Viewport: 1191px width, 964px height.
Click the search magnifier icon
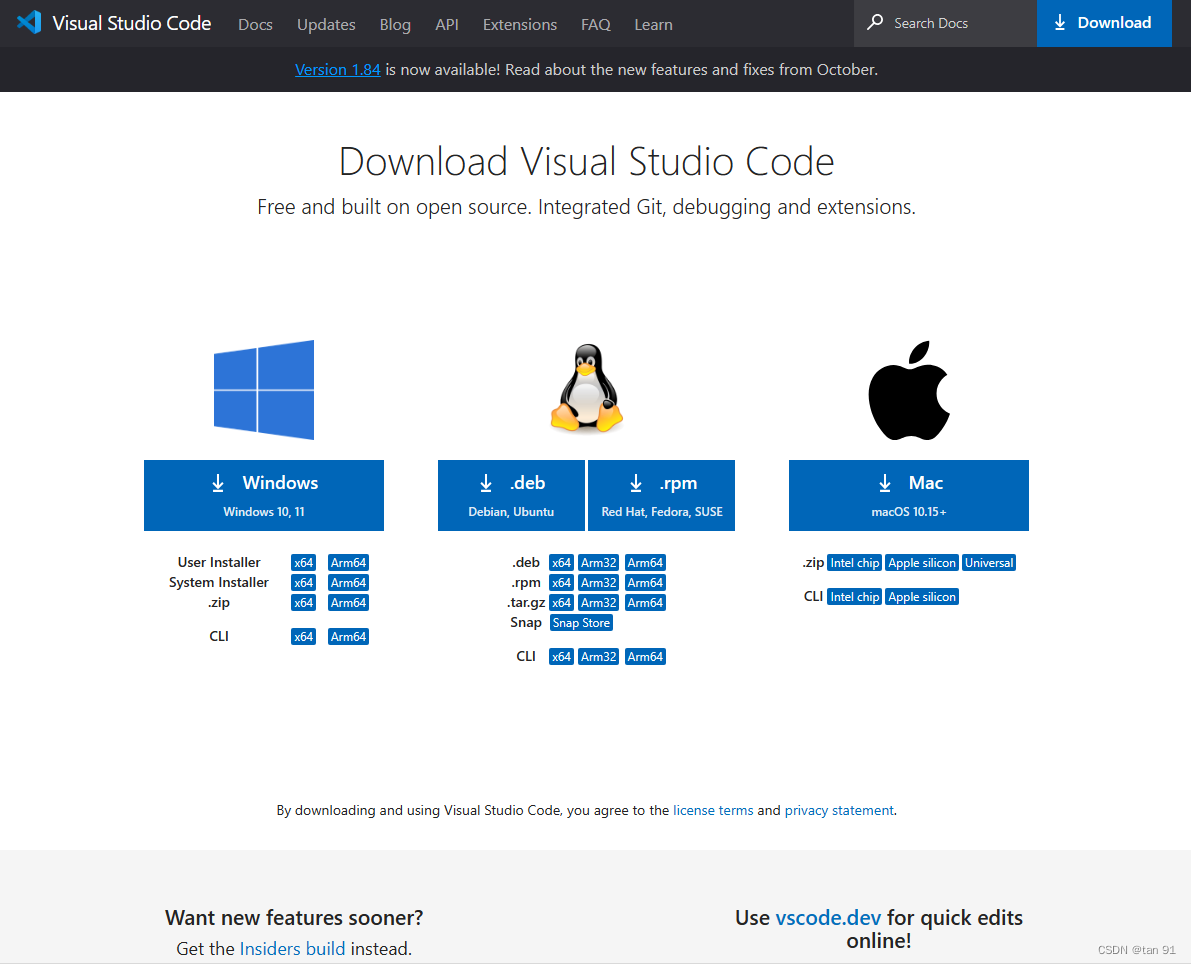[x=875, y=22]
